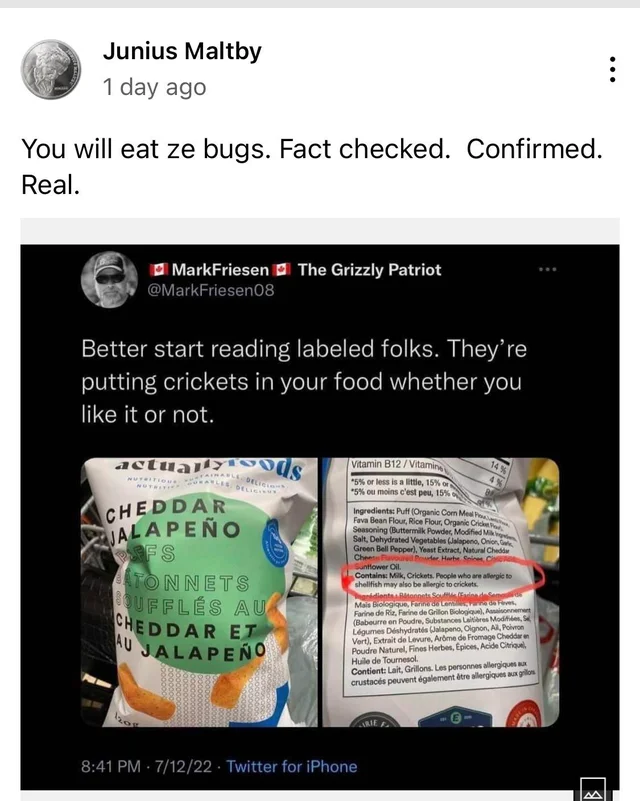Click the MarkFriesen display name
Screen dimensions: 640x801
pyautogui.click(x=220, y=270)
